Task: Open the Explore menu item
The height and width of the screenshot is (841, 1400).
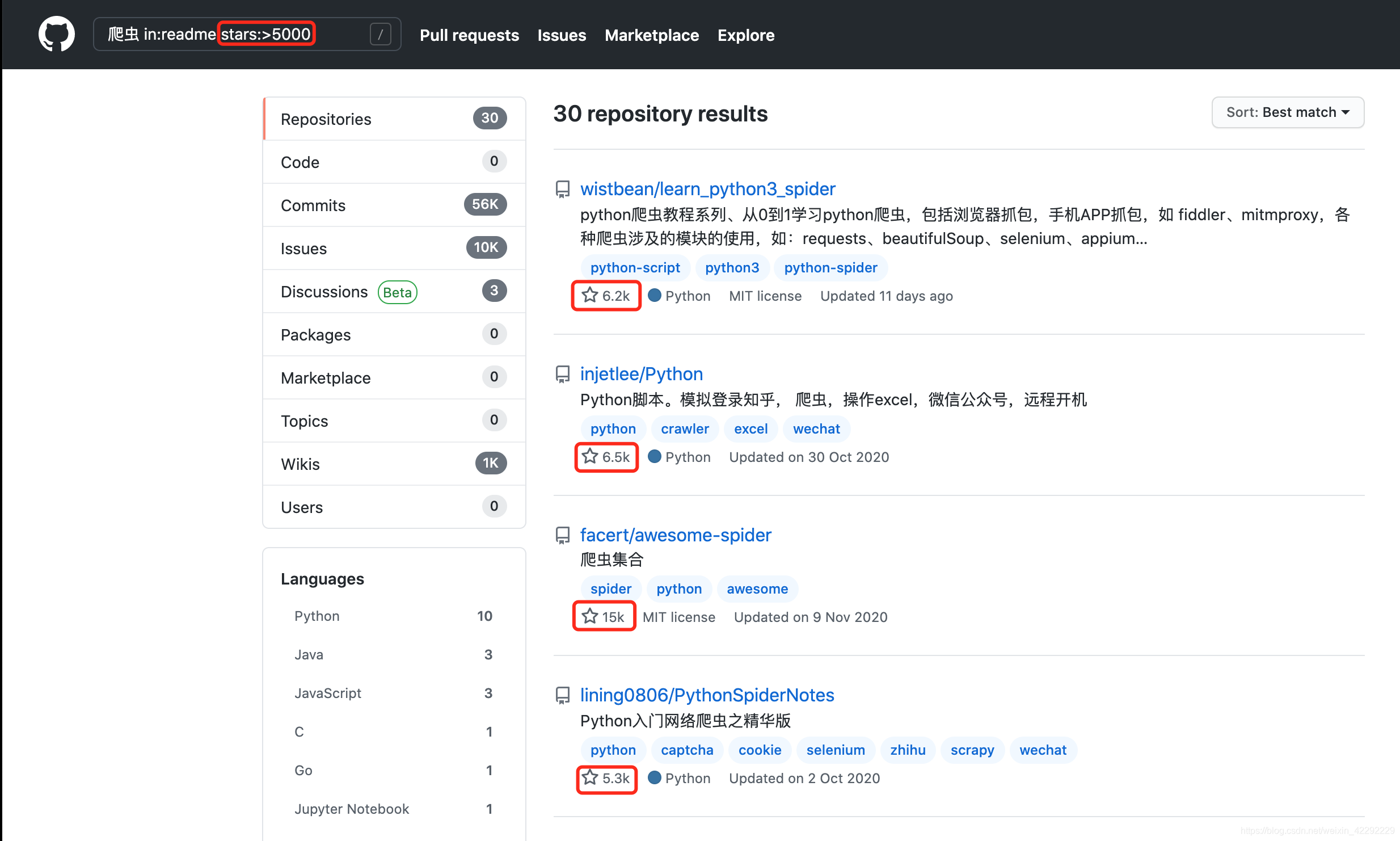Action: pos(745,35)
